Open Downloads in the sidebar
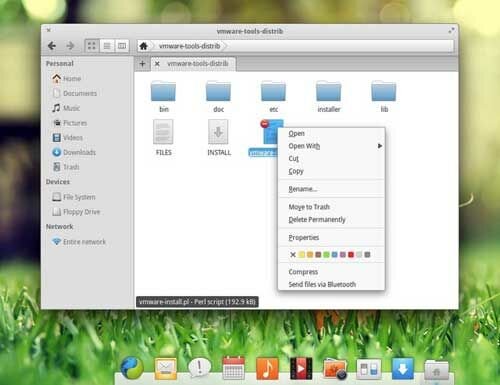The height and width of the screenshot is (385, 500). [74, 152]
